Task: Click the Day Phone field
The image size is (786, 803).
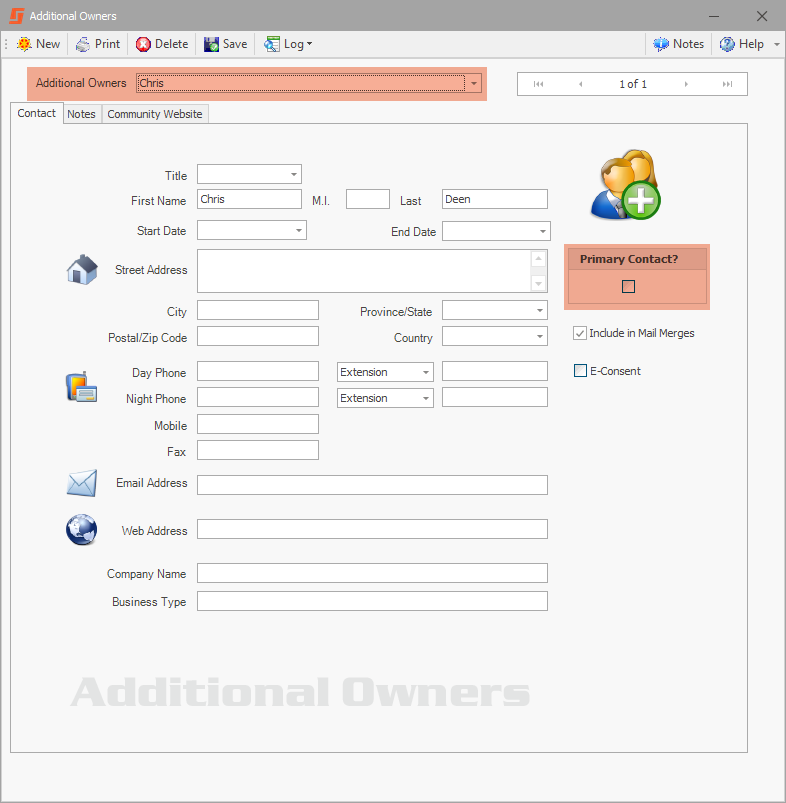Action: 258,371
